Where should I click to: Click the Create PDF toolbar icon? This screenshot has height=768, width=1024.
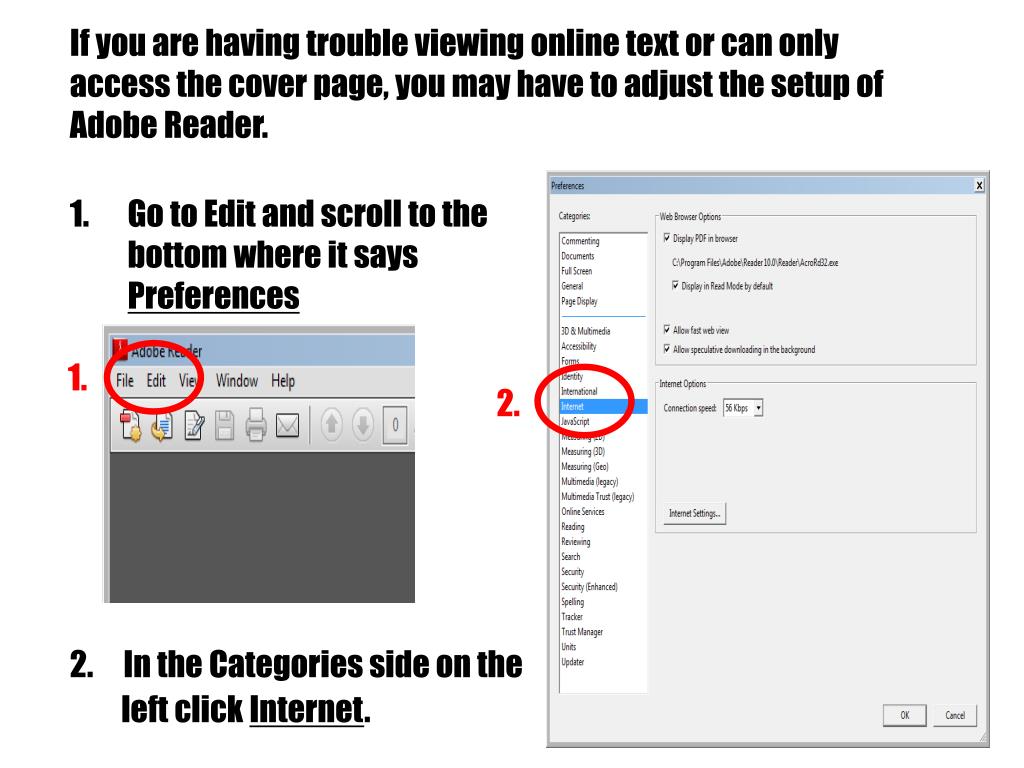[131, 426]
